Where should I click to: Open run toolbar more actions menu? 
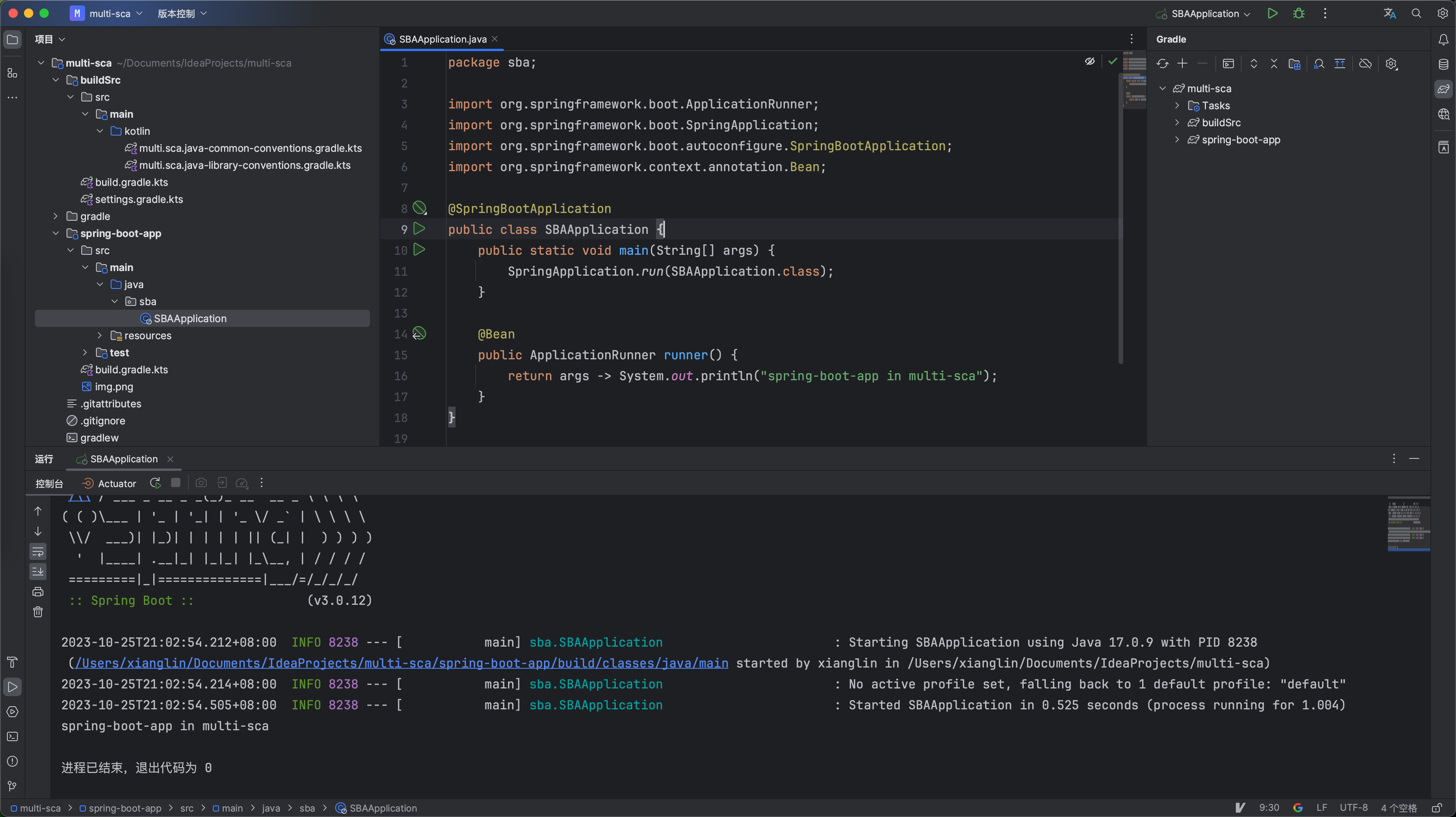[261, 483]
